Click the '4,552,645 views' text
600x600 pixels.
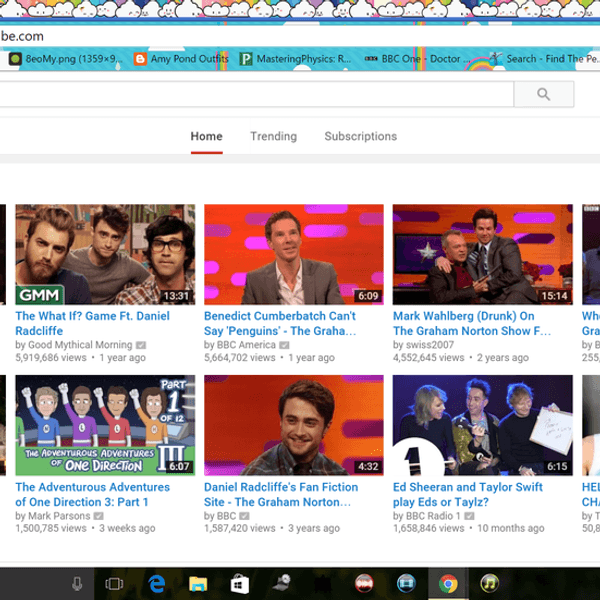(x=429, y=357)
